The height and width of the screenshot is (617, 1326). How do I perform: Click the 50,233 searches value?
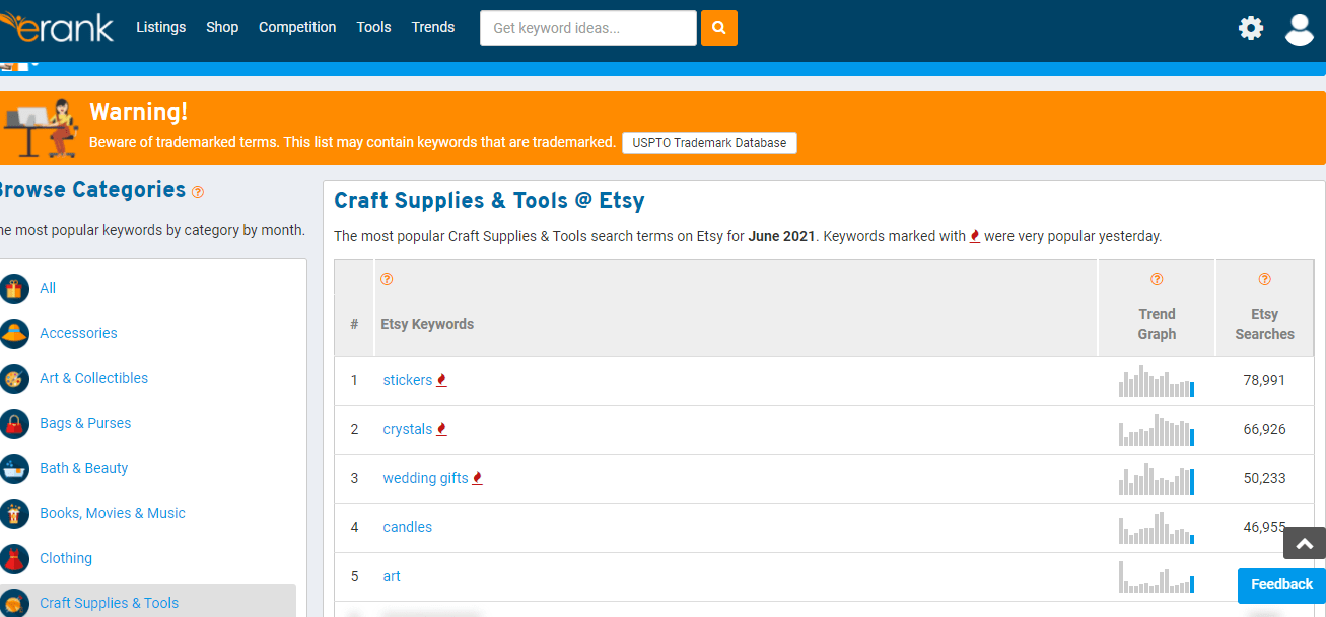pos(1265,478)
